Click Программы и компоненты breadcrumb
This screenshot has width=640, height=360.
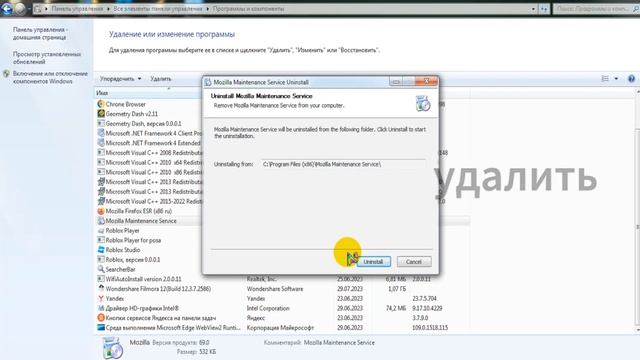[x=248, y=9]
